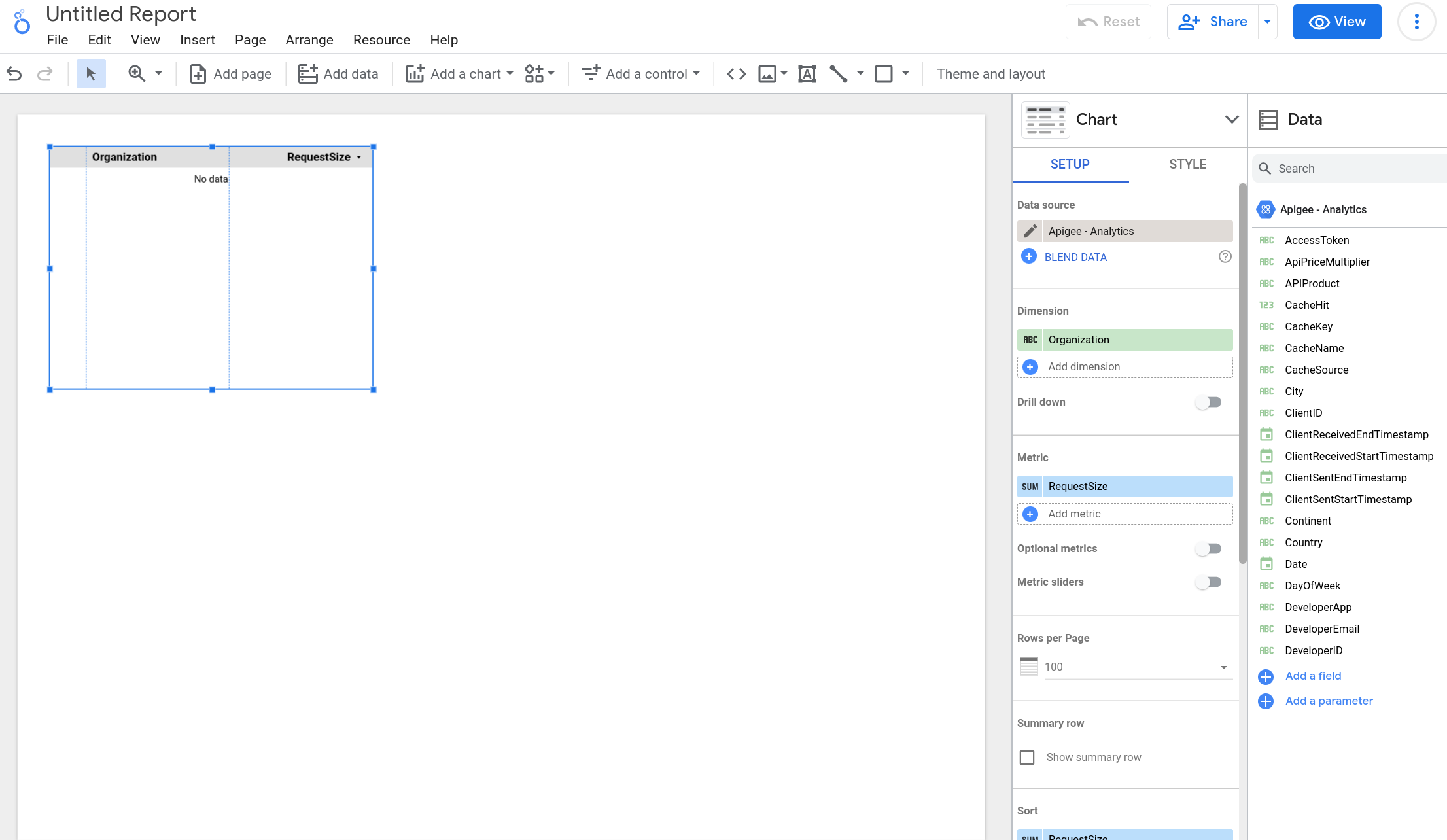Toggle the Drill down switch
Image resolution: width=1447 pixels, height=840 pixels.
click(x=1210, y=401)
